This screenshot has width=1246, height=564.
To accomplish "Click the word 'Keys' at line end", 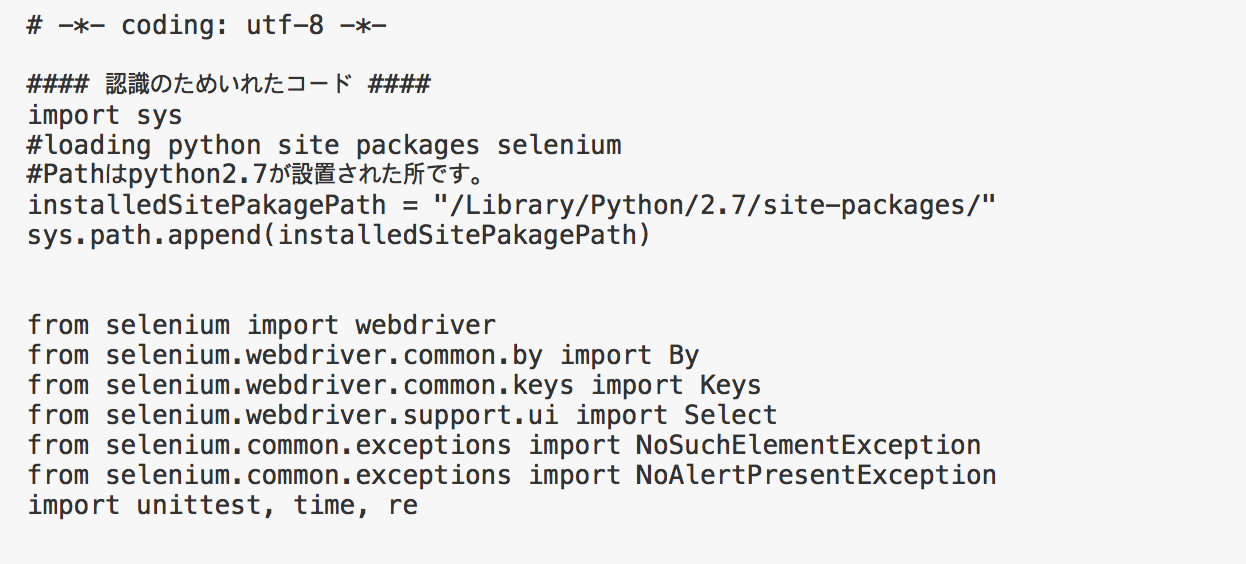I will pos(731,385).
